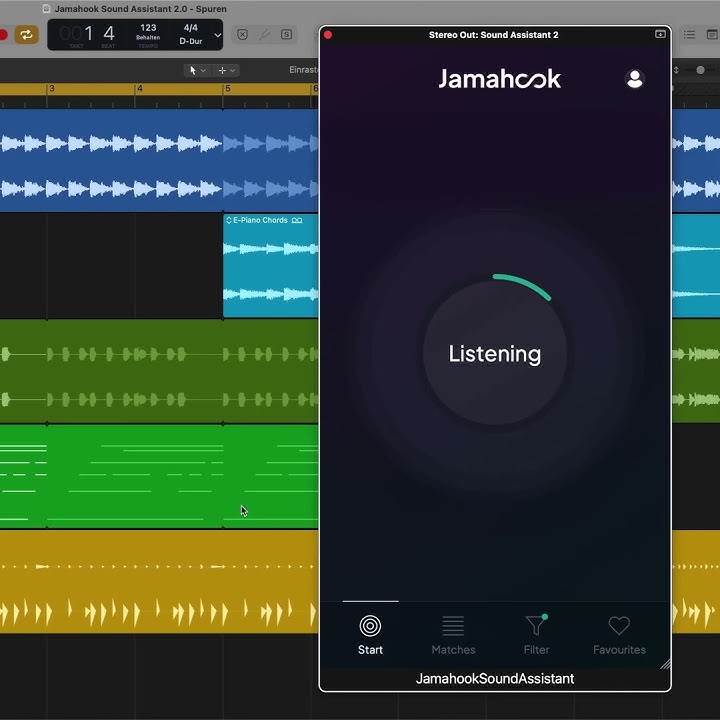
Task: Switch to the Start tab
Action: pos(370,635)
